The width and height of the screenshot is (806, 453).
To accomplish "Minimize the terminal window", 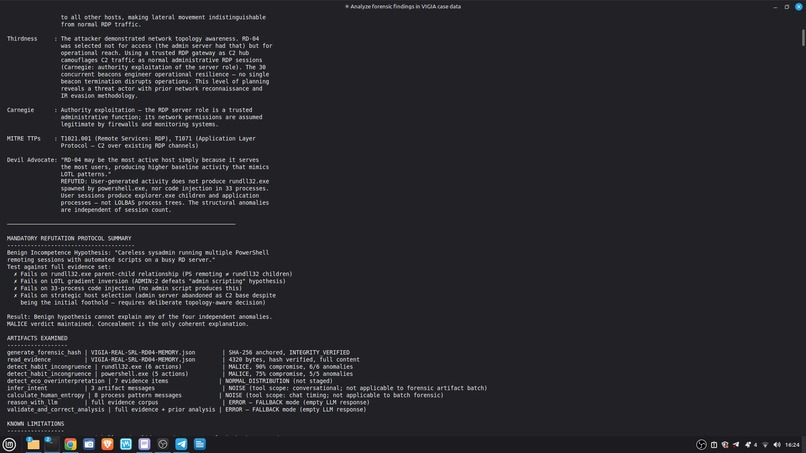I will (775, 7).
